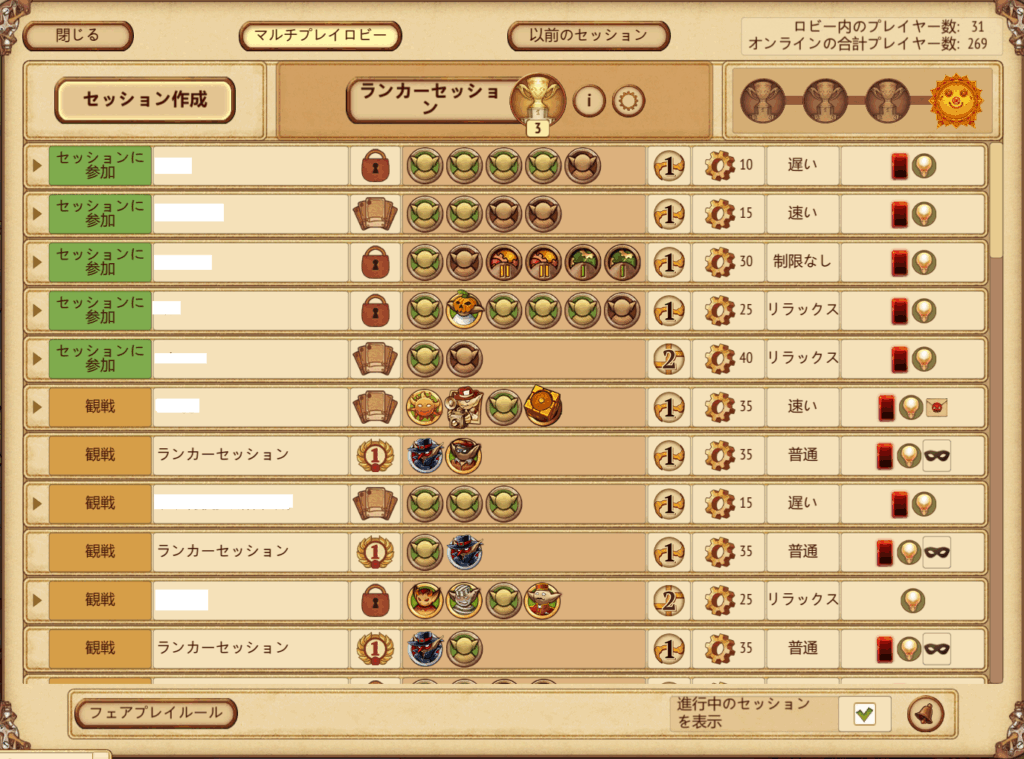The image size is (1024, 759).
Task: Expand the 制限なし session row arrow
Action: (x=37, y=262)
